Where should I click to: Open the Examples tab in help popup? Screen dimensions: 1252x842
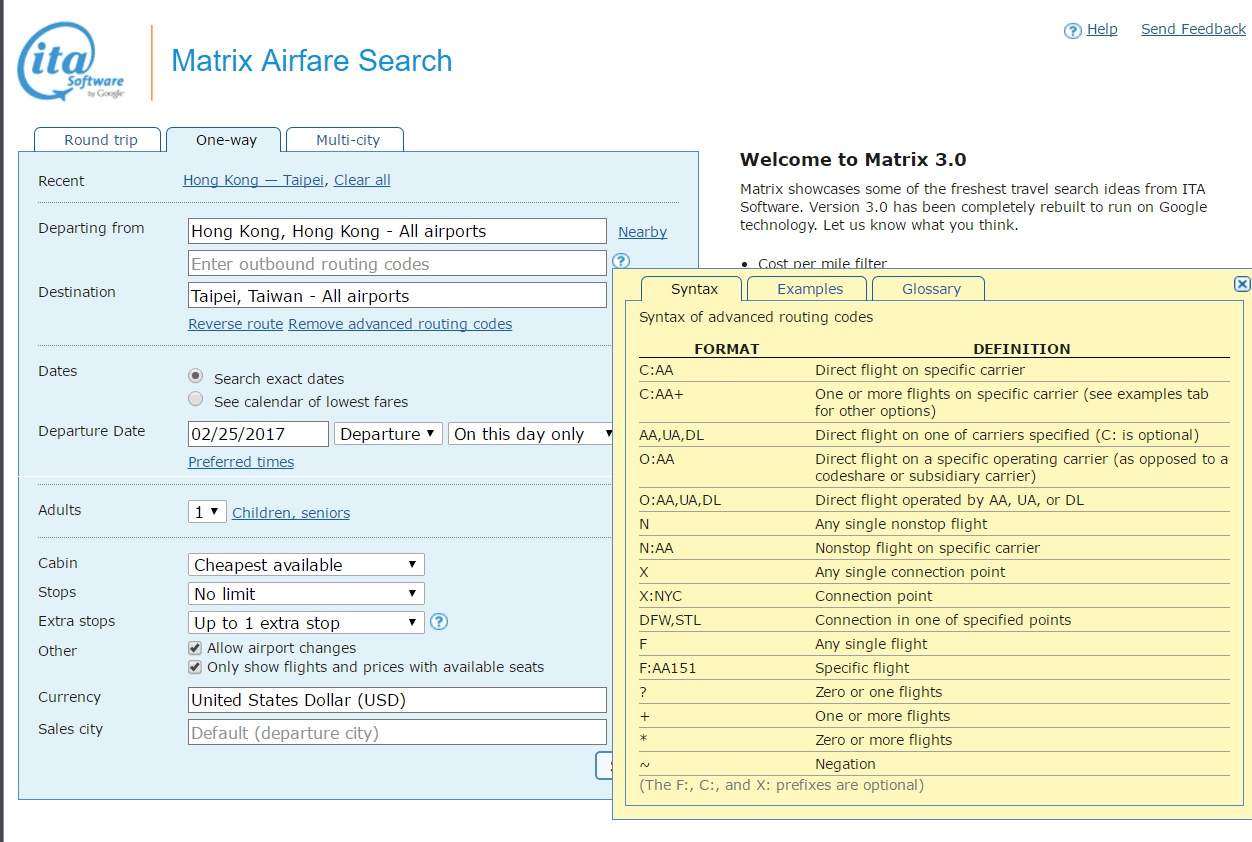(x=809, y=289)
